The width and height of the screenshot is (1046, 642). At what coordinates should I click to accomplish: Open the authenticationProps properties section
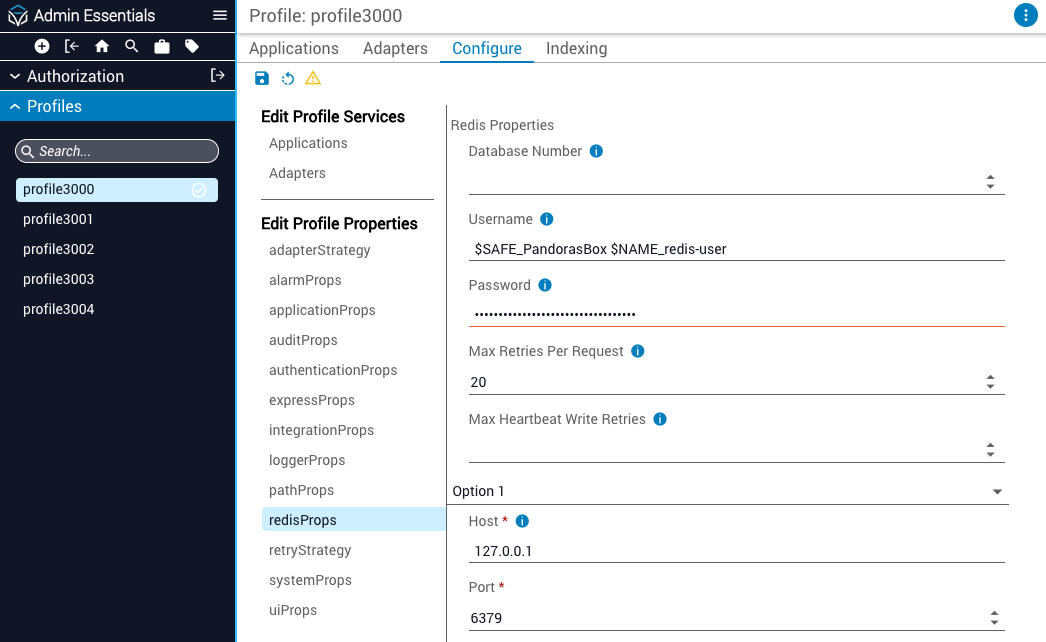(x=333, y=370)
